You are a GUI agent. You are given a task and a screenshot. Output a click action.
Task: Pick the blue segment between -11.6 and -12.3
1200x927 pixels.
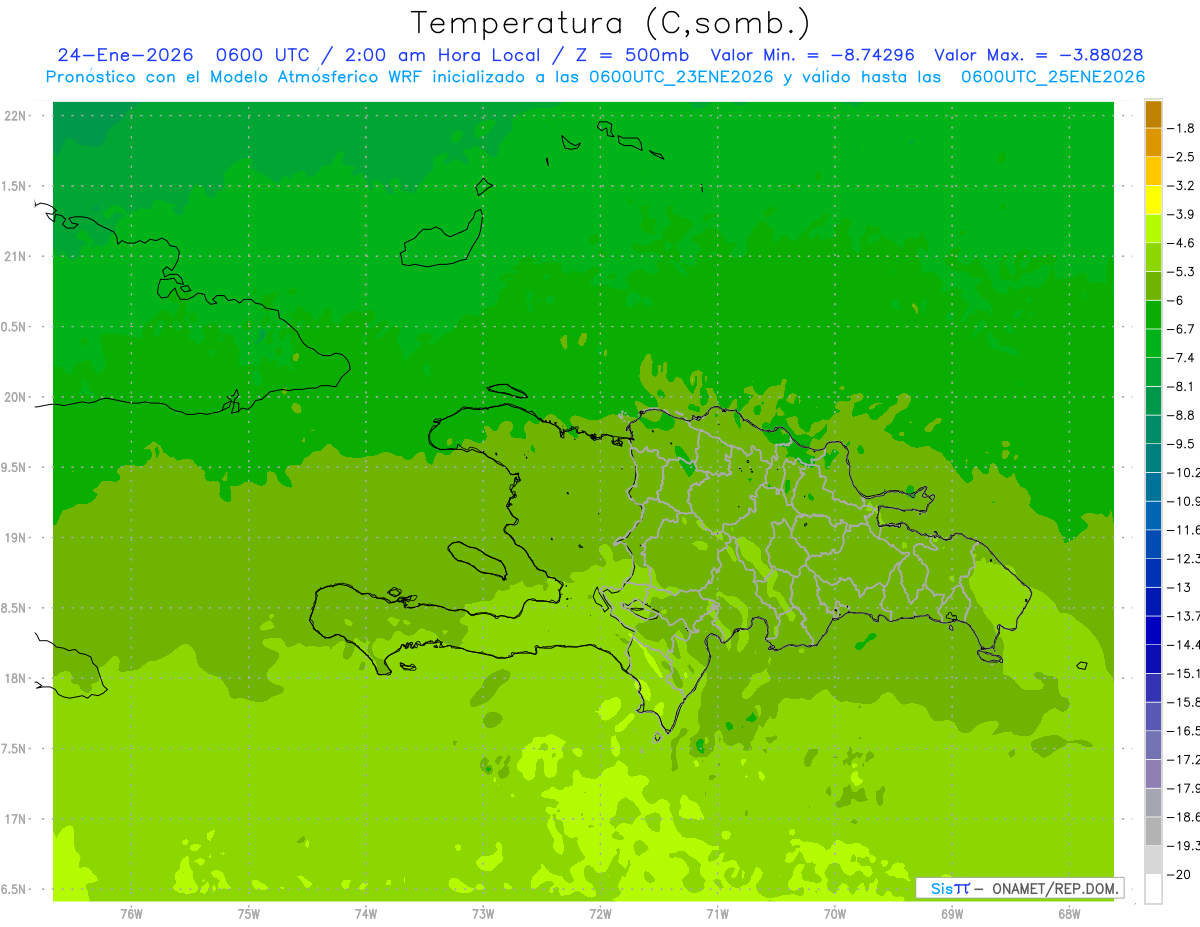tap(1153, 544)
